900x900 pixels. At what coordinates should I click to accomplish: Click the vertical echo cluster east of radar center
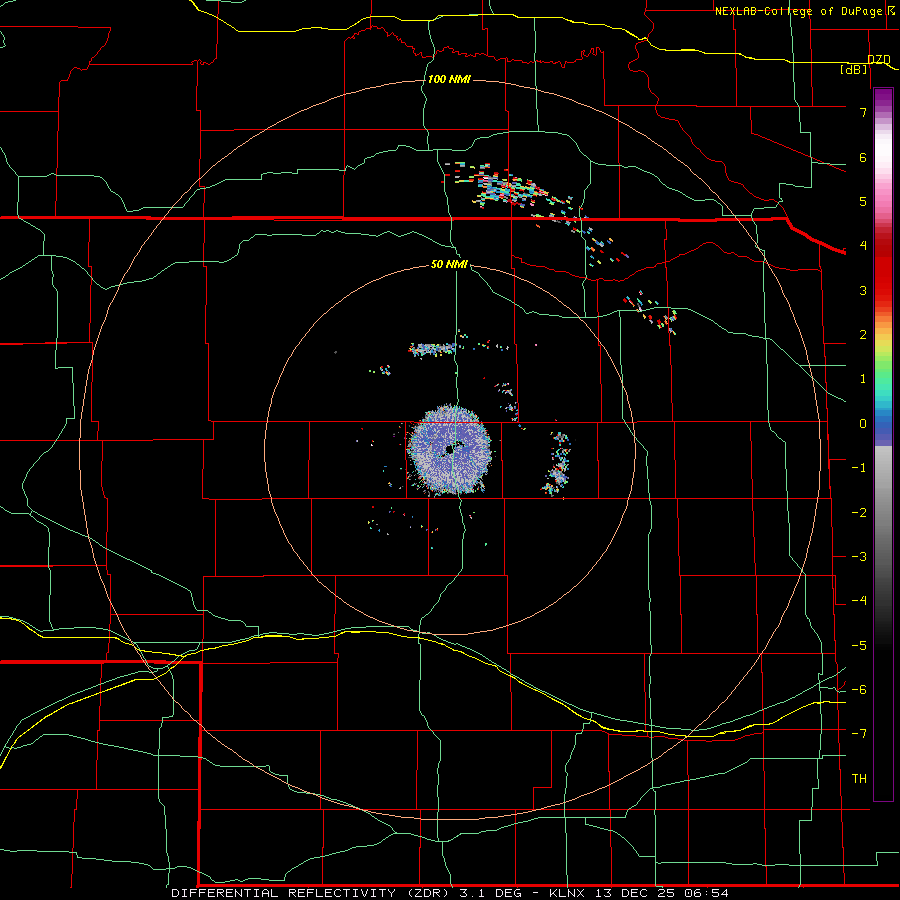point(557,464)
